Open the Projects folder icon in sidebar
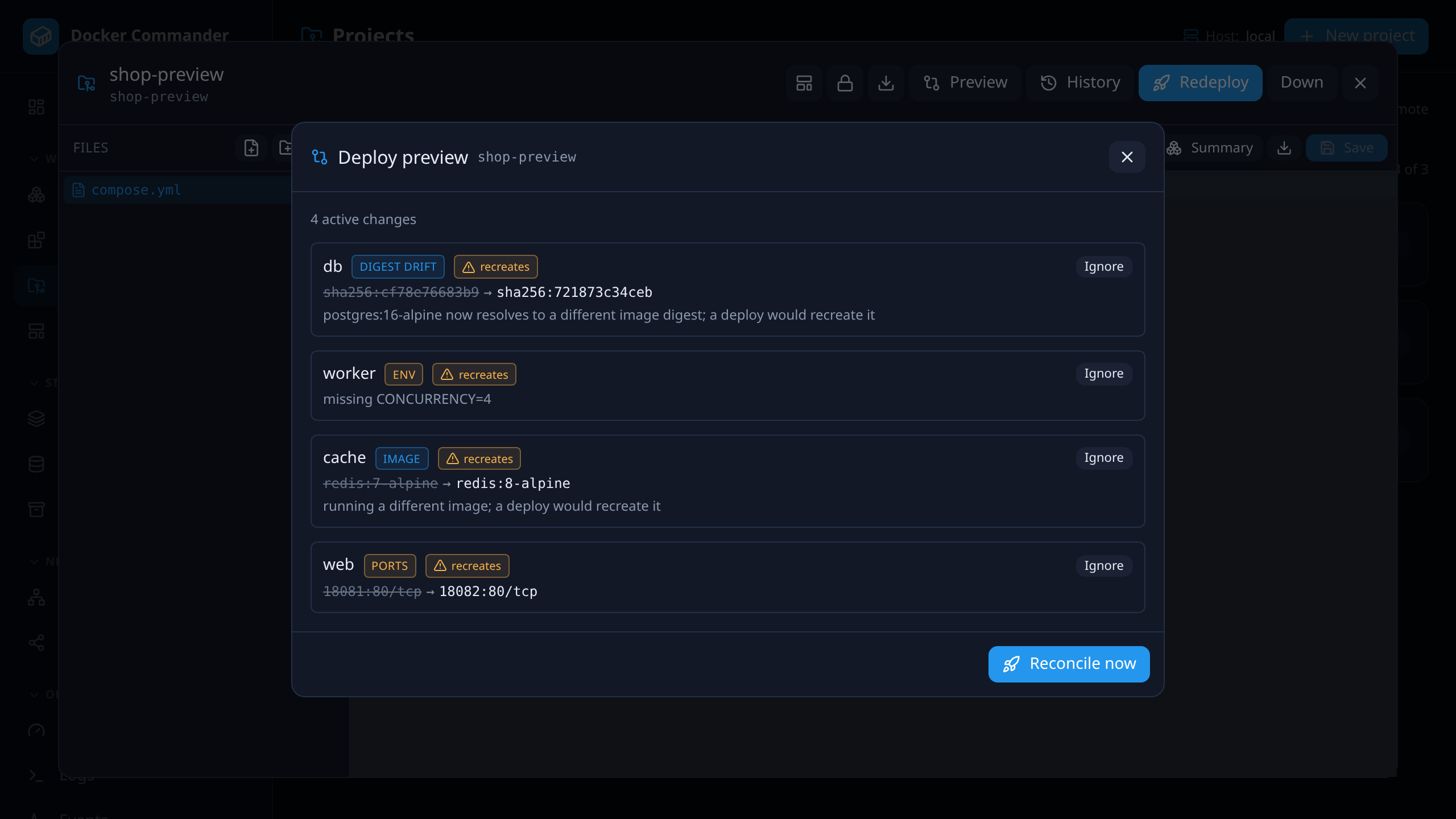1456x819 pixels. click(x=36, y=286)
